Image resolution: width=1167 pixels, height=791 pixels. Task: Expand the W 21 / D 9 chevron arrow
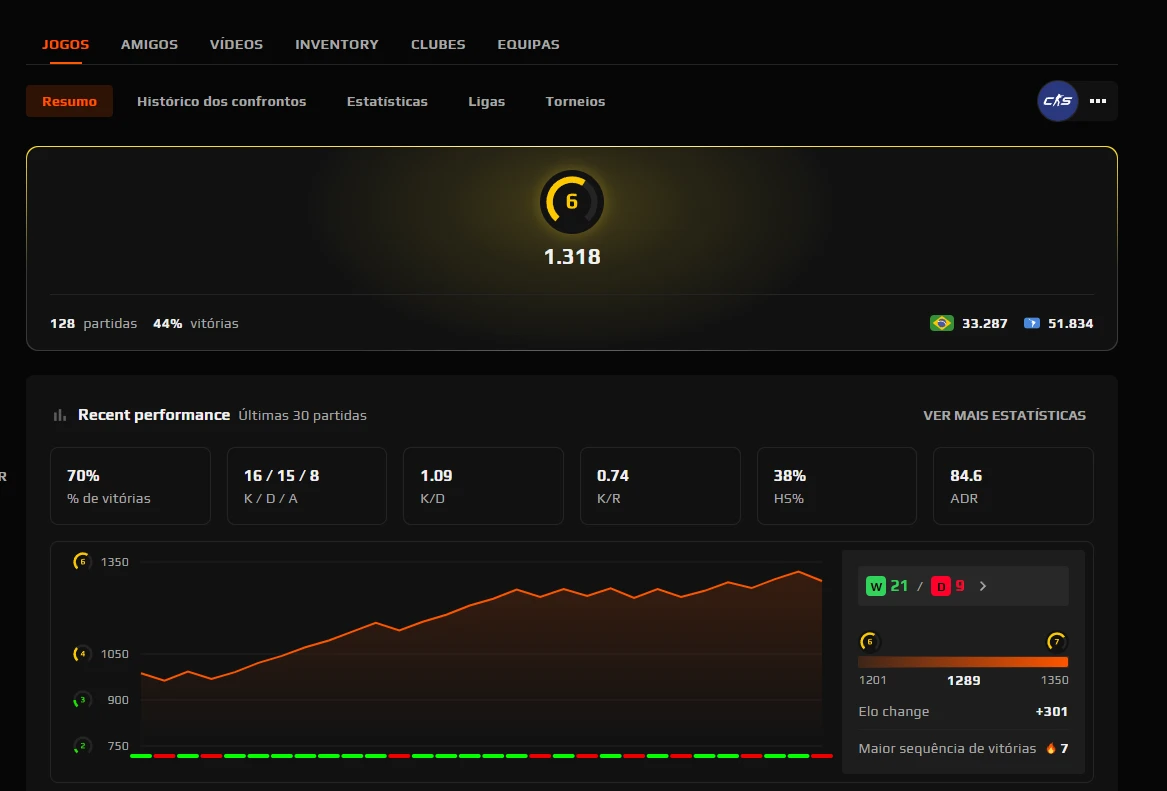point(983,586)
